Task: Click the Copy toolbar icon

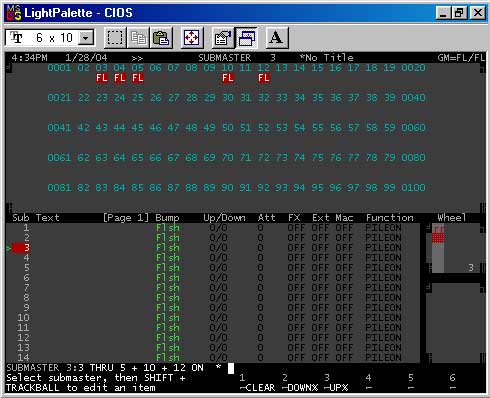Action: [x=138, y=38]
